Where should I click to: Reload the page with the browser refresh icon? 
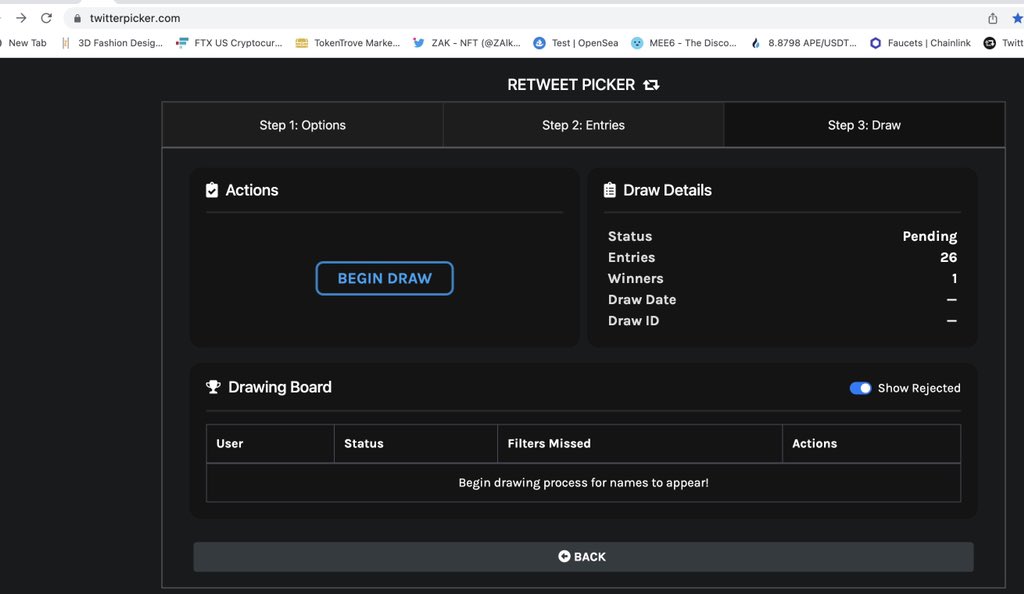(46, 18)
